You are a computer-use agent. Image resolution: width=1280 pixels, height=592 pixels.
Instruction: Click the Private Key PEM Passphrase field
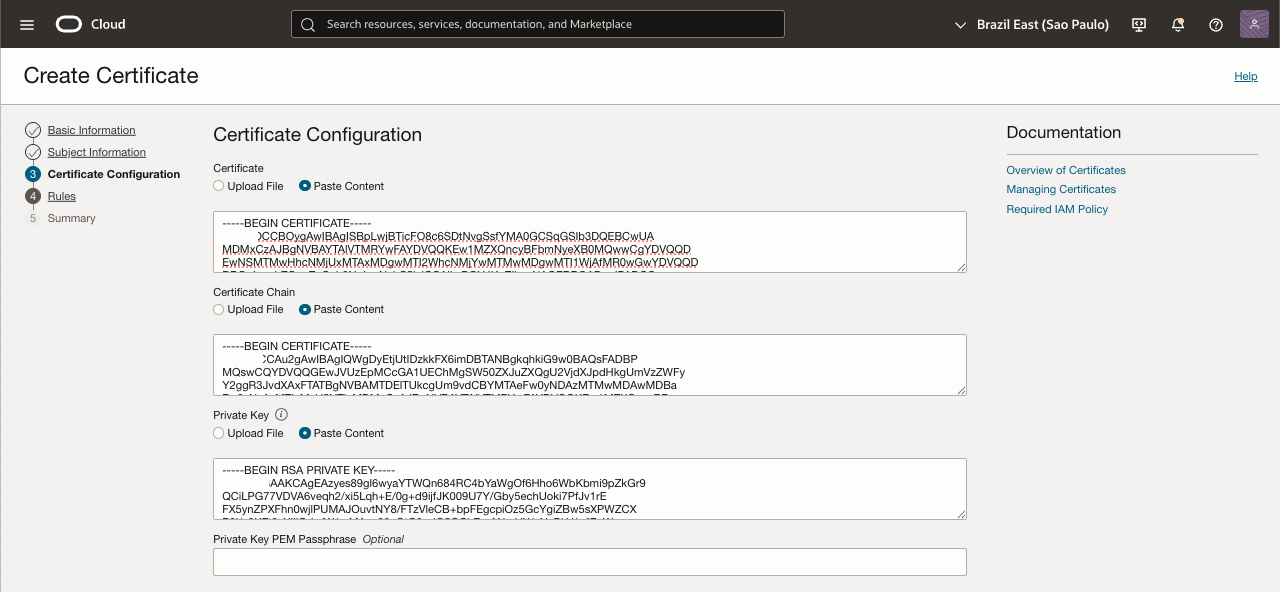[590, 562]
